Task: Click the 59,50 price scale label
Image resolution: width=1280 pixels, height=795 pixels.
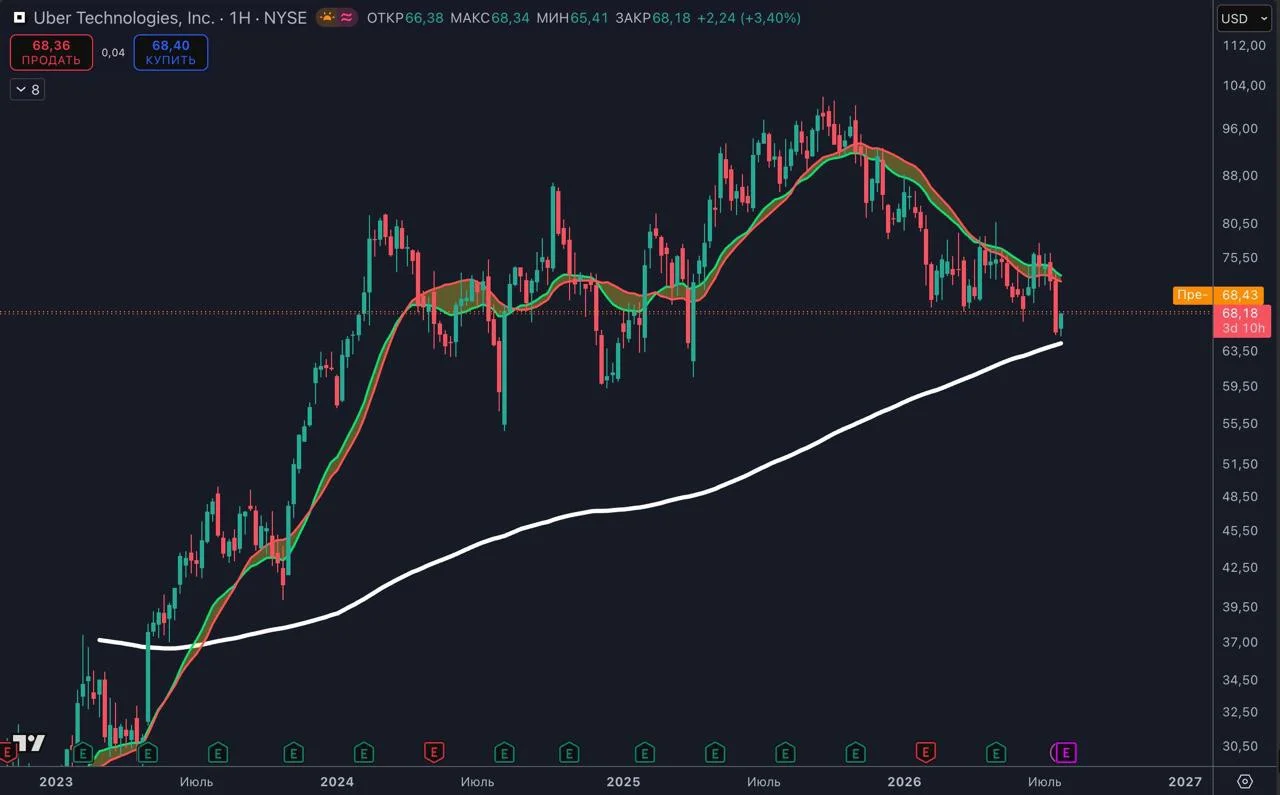Action: tap(1240, 386)
